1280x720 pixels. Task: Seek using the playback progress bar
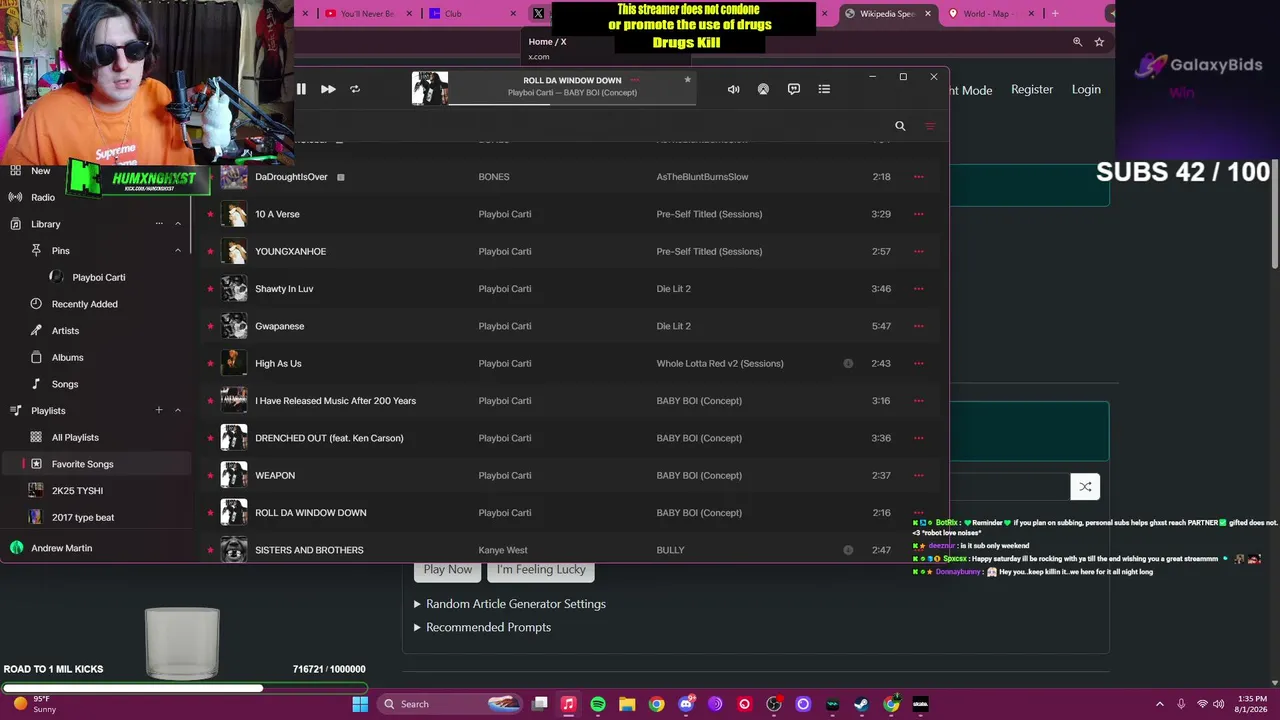572,104
